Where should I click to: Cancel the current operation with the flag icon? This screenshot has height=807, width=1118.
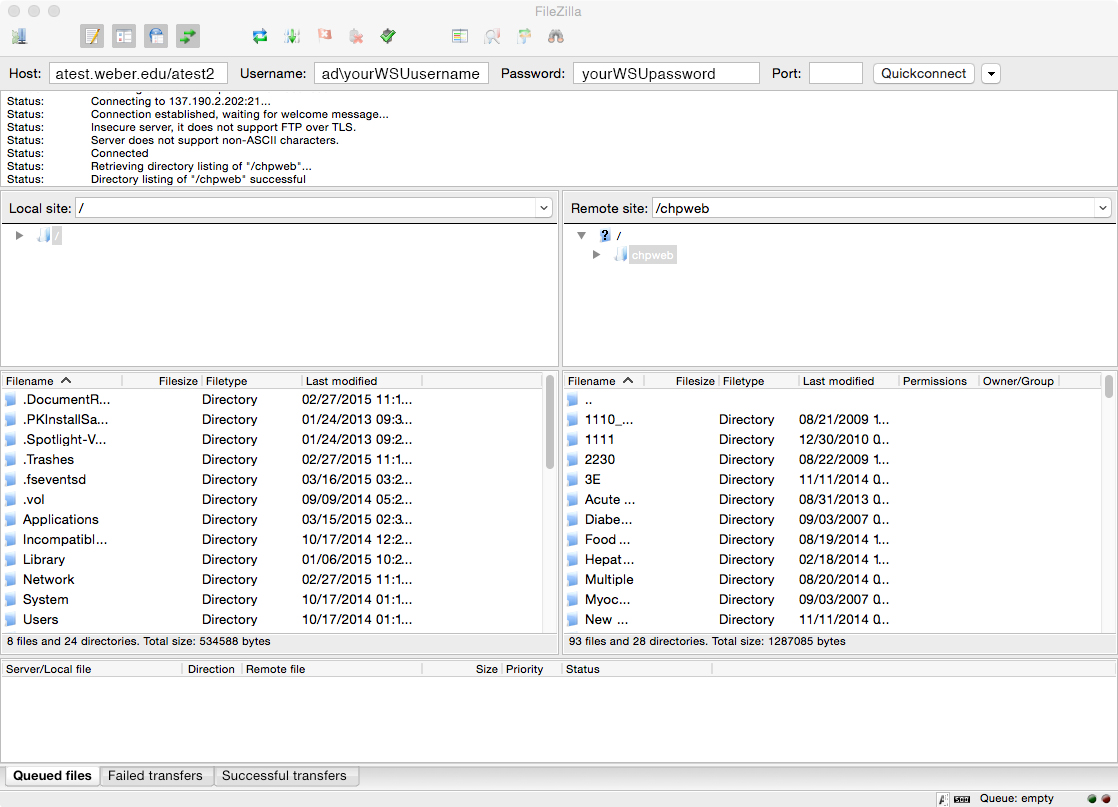click(x=324, y=37)
